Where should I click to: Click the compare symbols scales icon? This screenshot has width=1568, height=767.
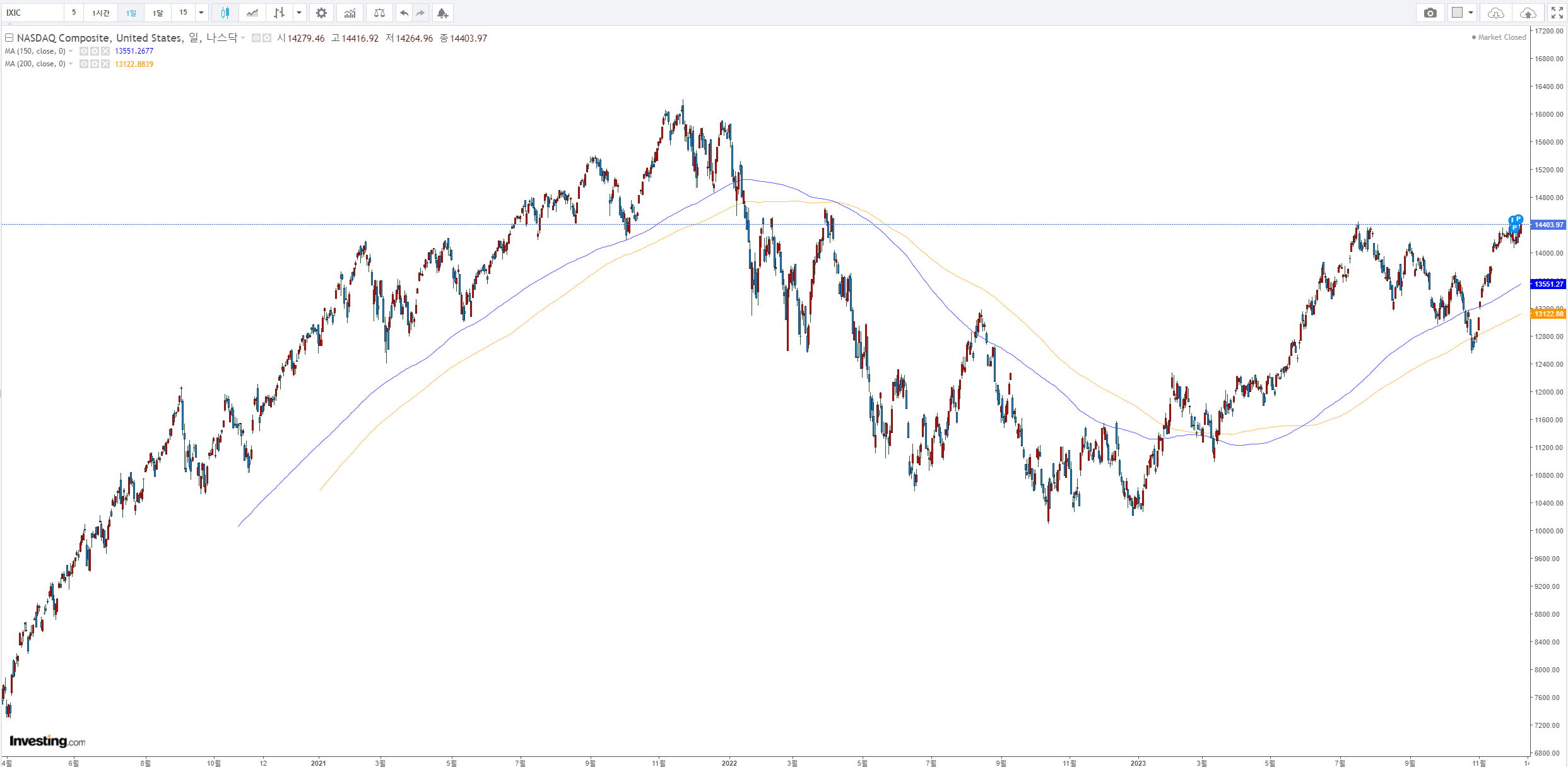pyautogui.click(x=379, y=13)
